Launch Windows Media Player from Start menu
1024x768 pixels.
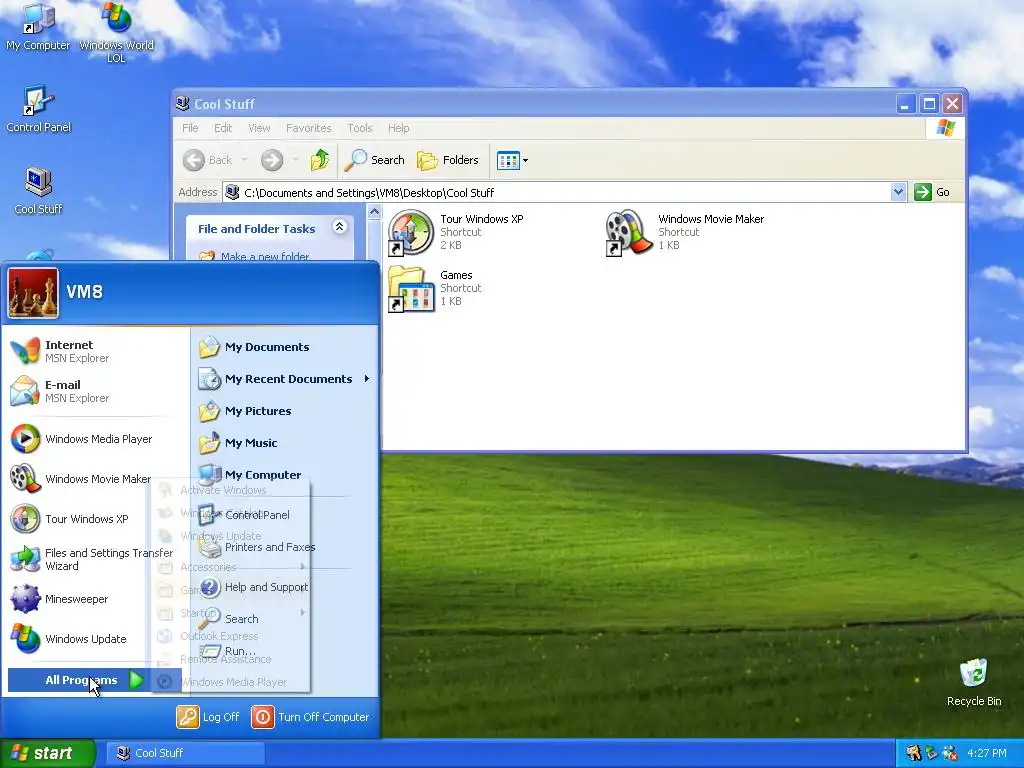point(95,439)
